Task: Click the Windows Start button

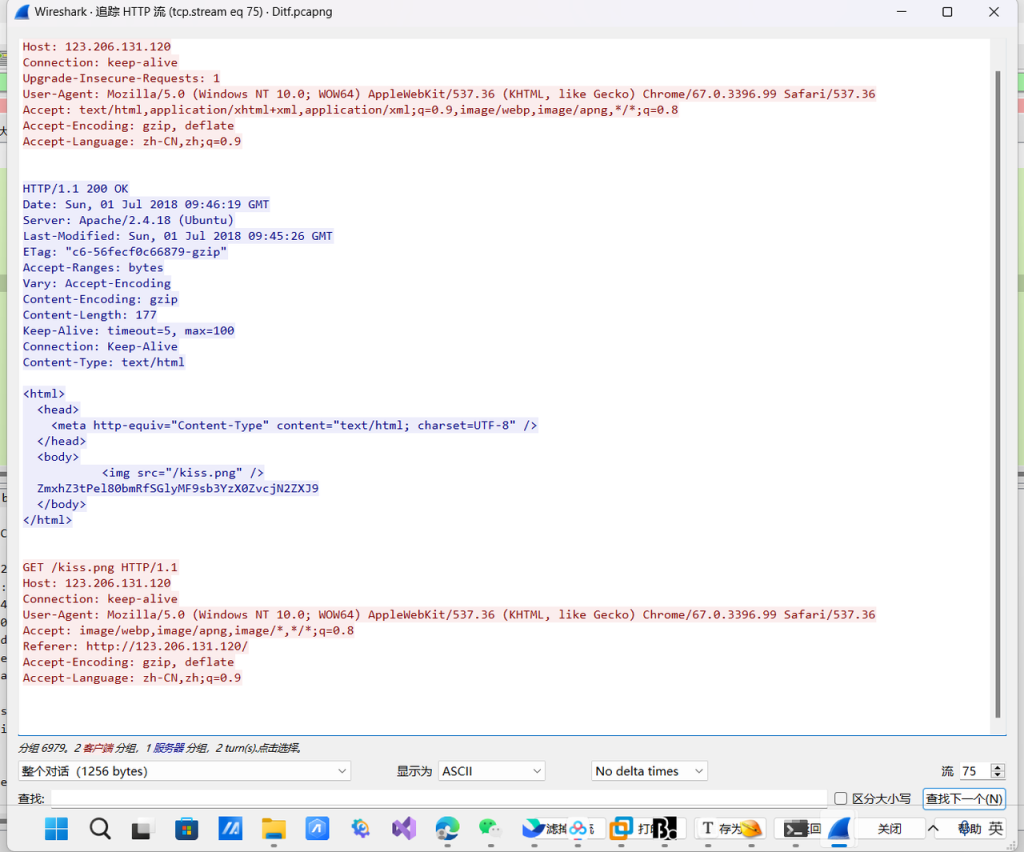Action: 57,828
